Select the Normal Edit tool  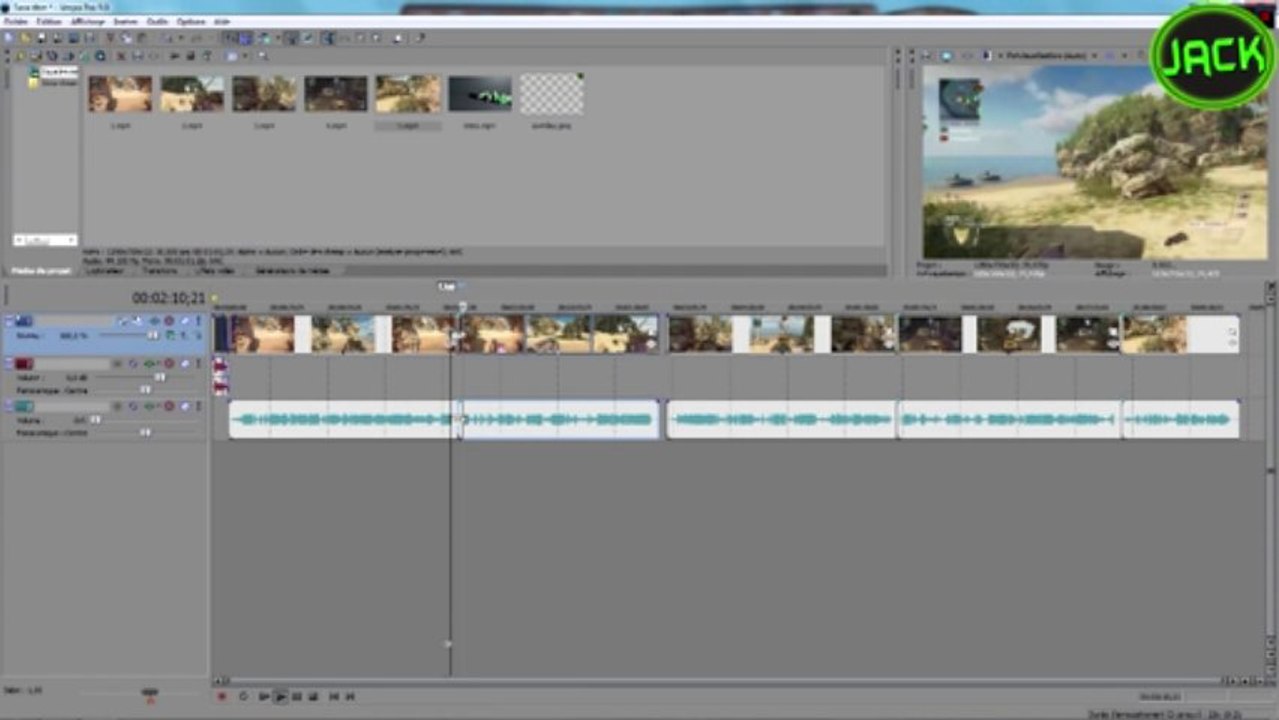pyautogui.click(x=327, y=37)
